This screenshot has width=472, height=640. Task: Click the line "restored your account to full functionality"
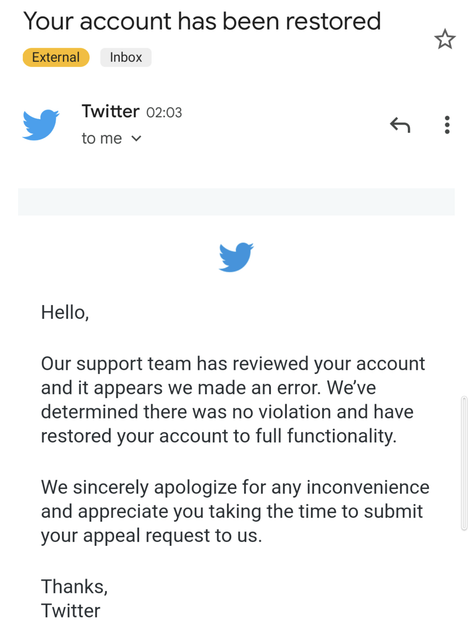pos(219,436)
